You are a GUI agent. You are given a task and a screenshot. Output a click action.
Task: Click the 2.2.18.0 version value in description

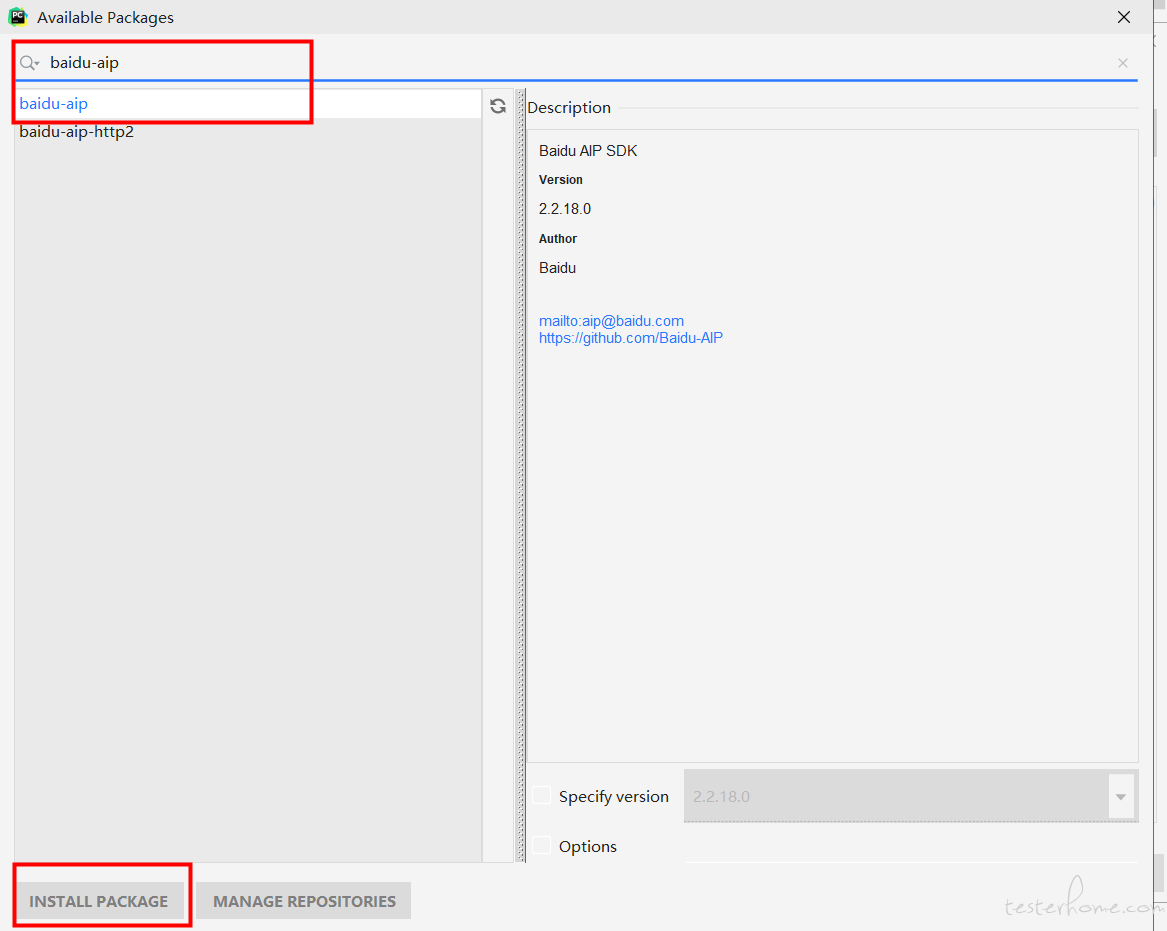coord(565,209)
